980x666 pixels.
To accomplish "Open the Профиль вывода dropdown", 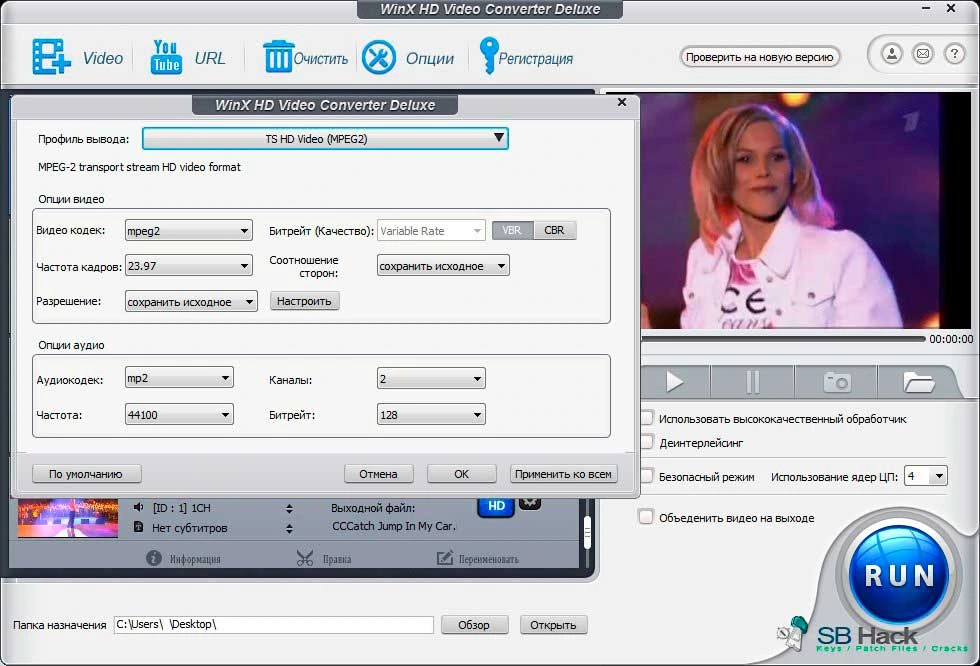I will click(325, 139).
